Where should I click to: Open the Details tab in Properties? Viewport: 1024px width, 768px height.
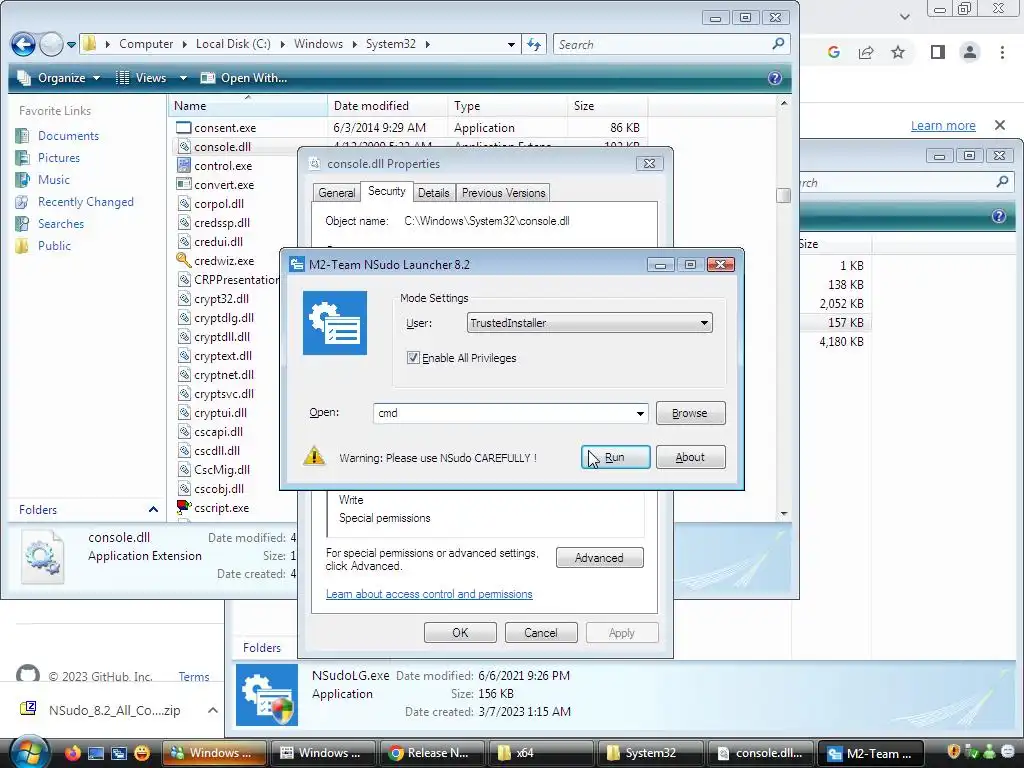pos(434,193)
